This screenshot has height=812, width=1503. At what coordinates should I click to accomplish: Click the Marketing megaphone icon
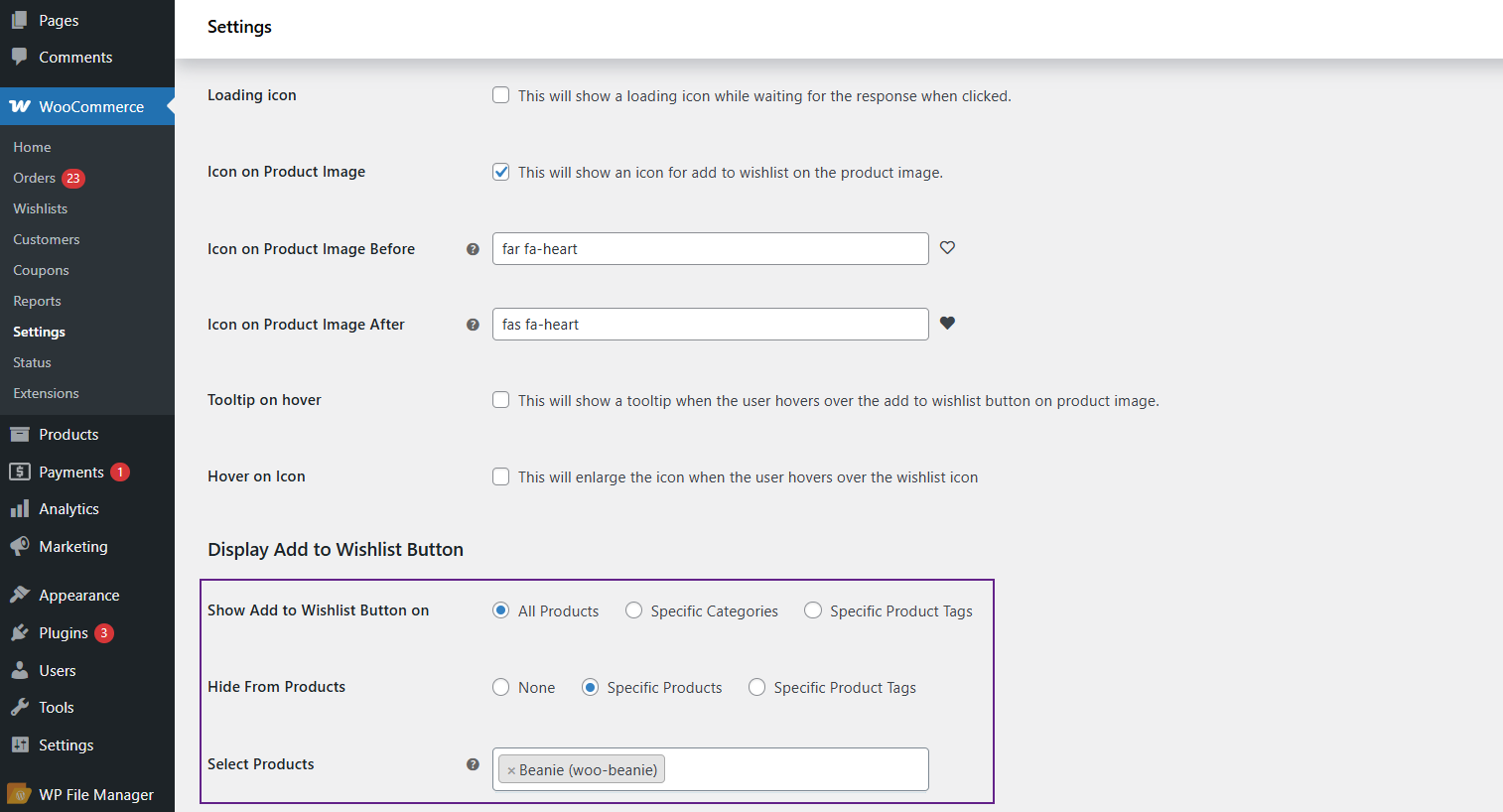(19, 546)
